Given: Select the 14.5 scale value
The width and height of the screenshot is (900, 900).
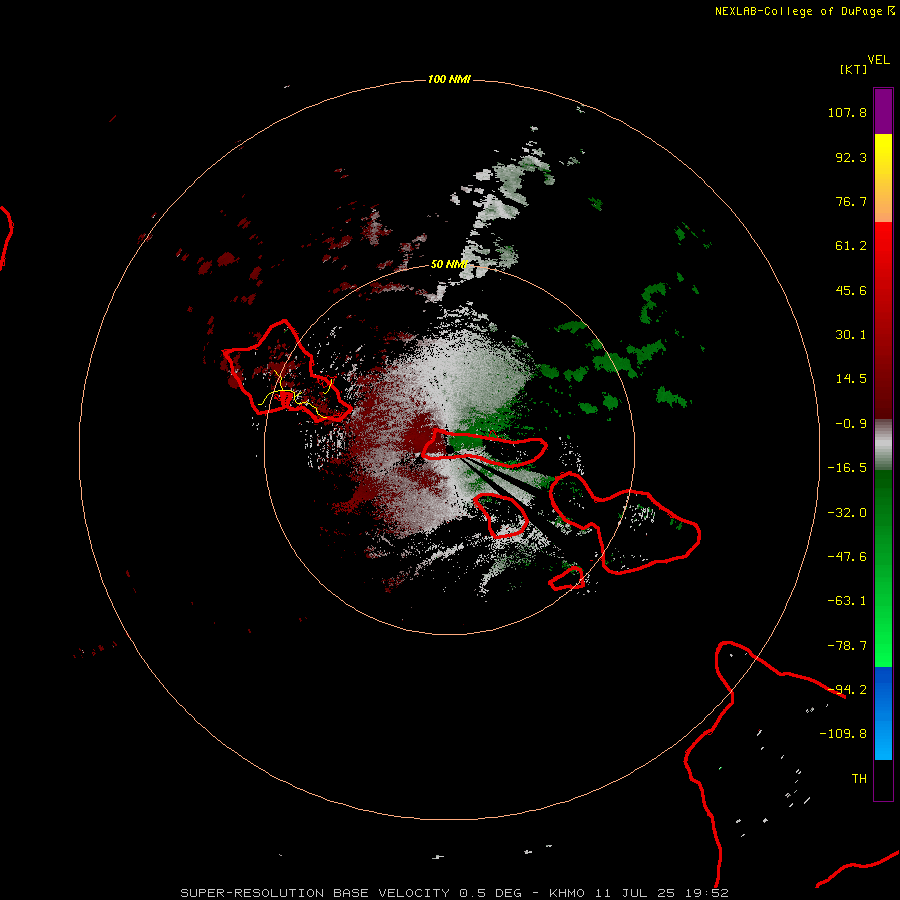Looking at the screenshot, I should click(851, 379).
